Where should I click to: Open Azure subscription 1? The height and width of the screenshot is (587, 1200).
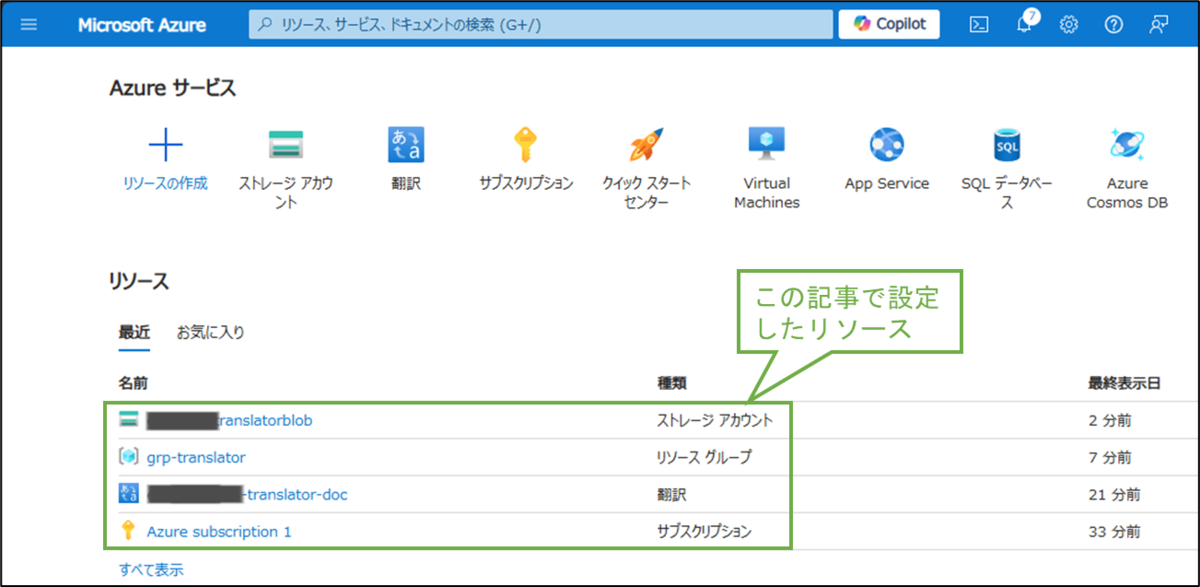click(x=219, y=531)
